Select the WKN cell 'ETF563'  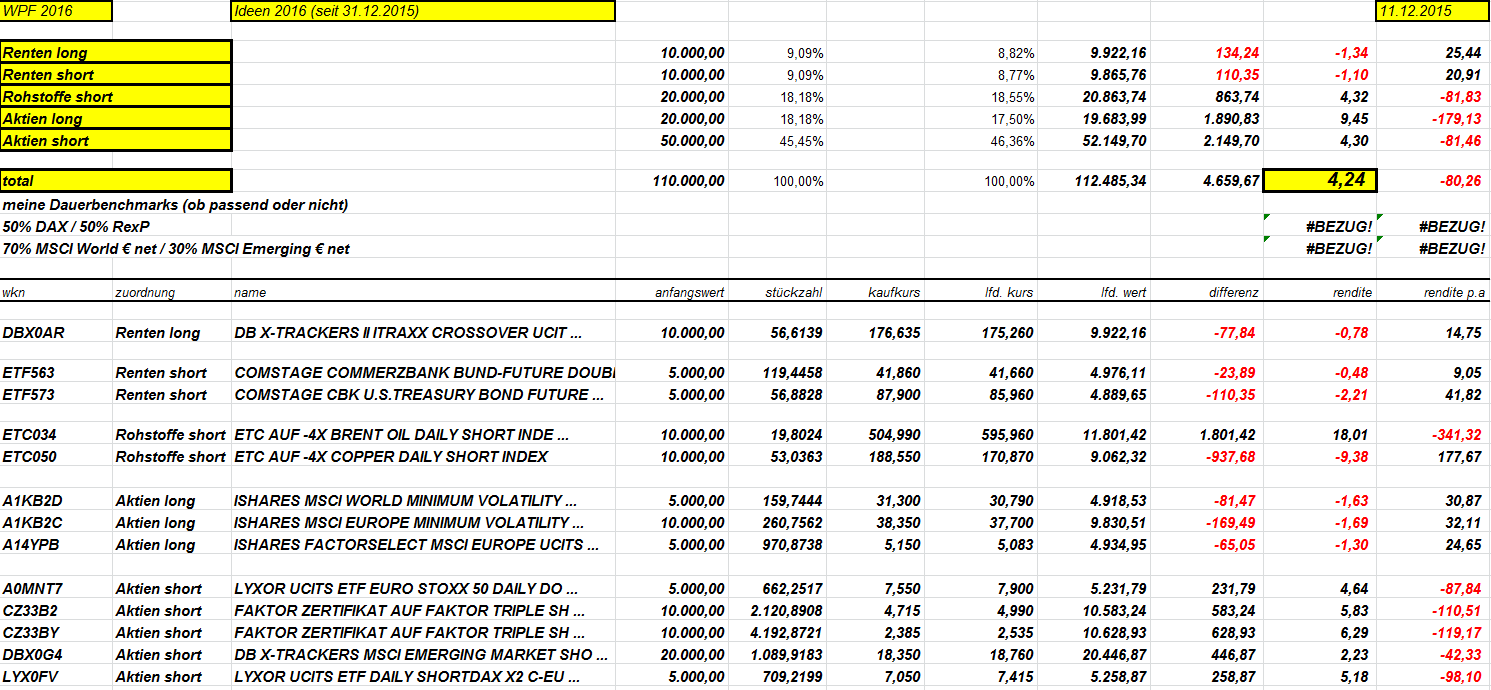[28, 373]
